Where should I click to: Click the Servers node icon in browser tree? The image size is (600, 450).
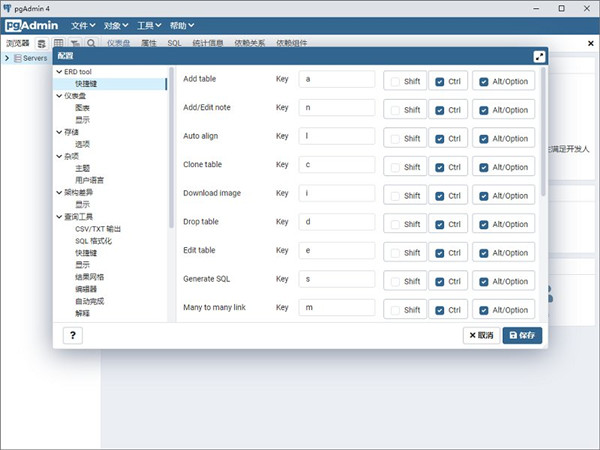coord(17,59)
